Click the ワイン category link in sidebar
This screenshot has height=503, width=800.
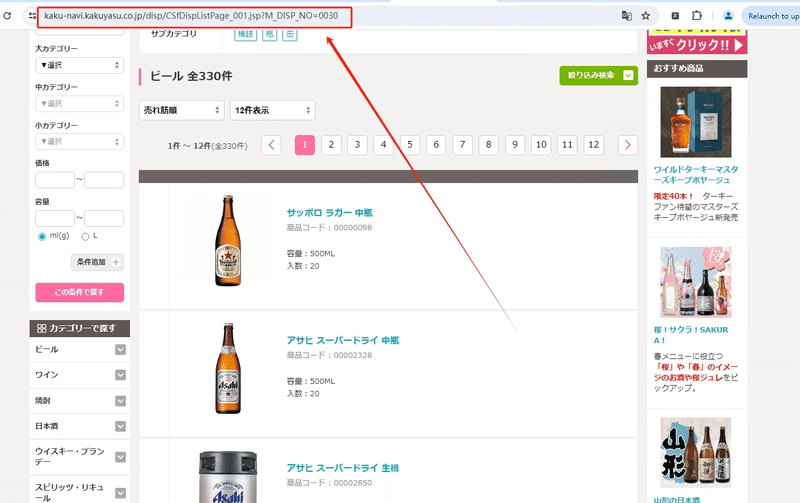click(46, 375)
